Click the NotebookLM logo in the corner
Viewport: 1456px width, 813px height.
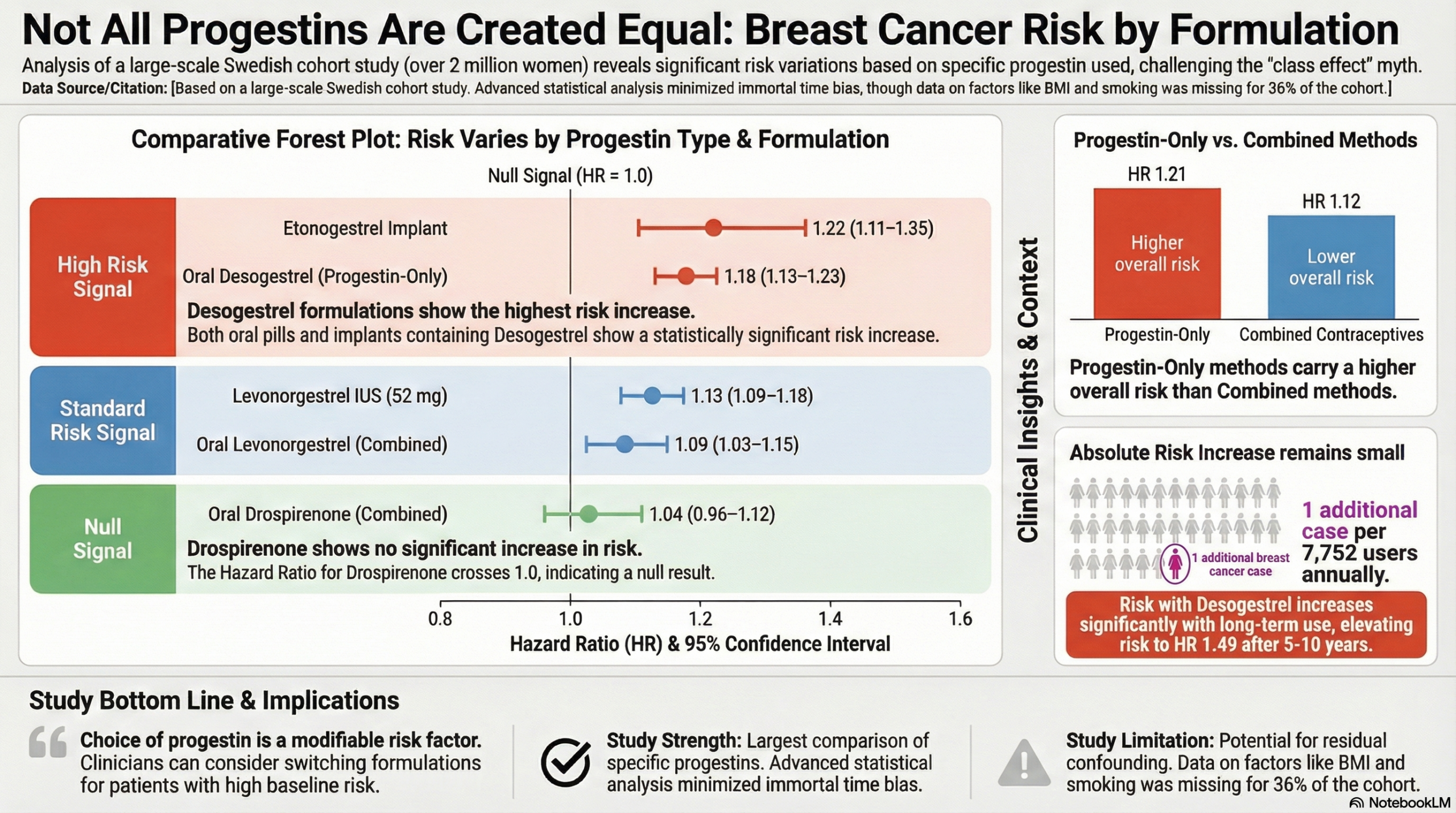tap(1400, 803)
